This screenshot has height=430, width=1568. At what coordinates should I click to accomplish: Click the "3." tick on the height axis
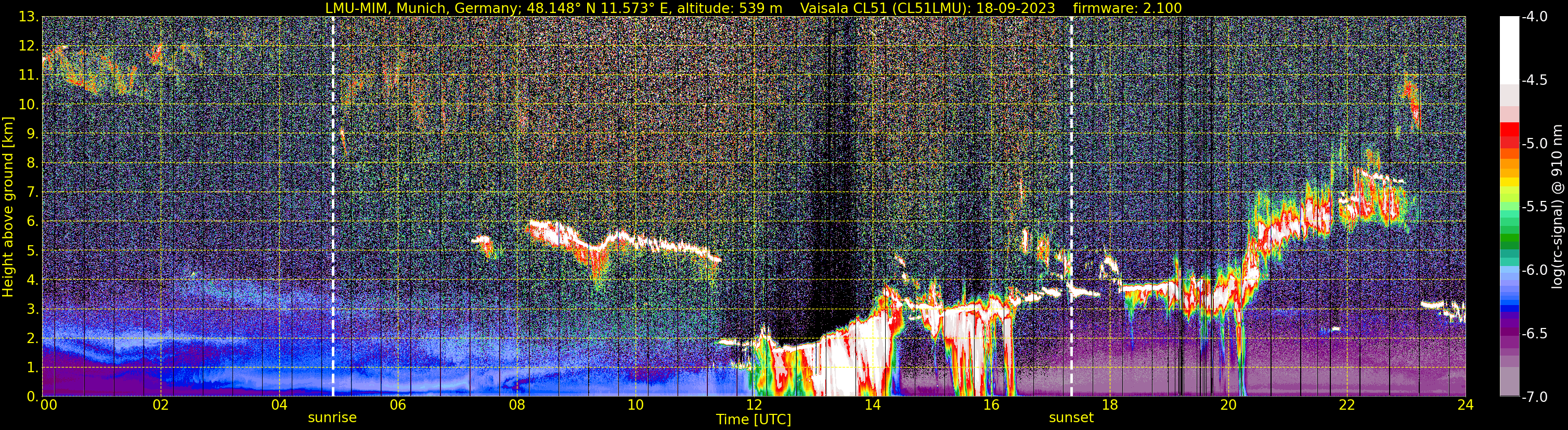click(33, 309)
